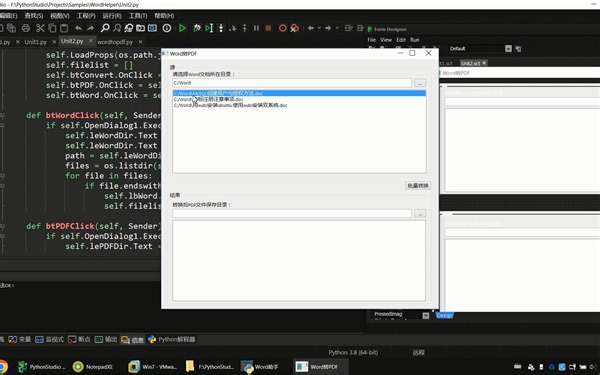Navigate forward with the right arrow icon

pyautogui.click(x=328, y=28)
